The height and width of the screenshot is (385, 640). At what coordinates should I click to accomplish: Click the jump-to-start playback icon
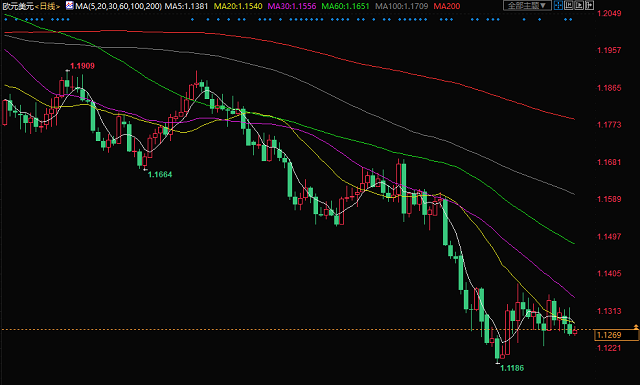pos(569,5)
